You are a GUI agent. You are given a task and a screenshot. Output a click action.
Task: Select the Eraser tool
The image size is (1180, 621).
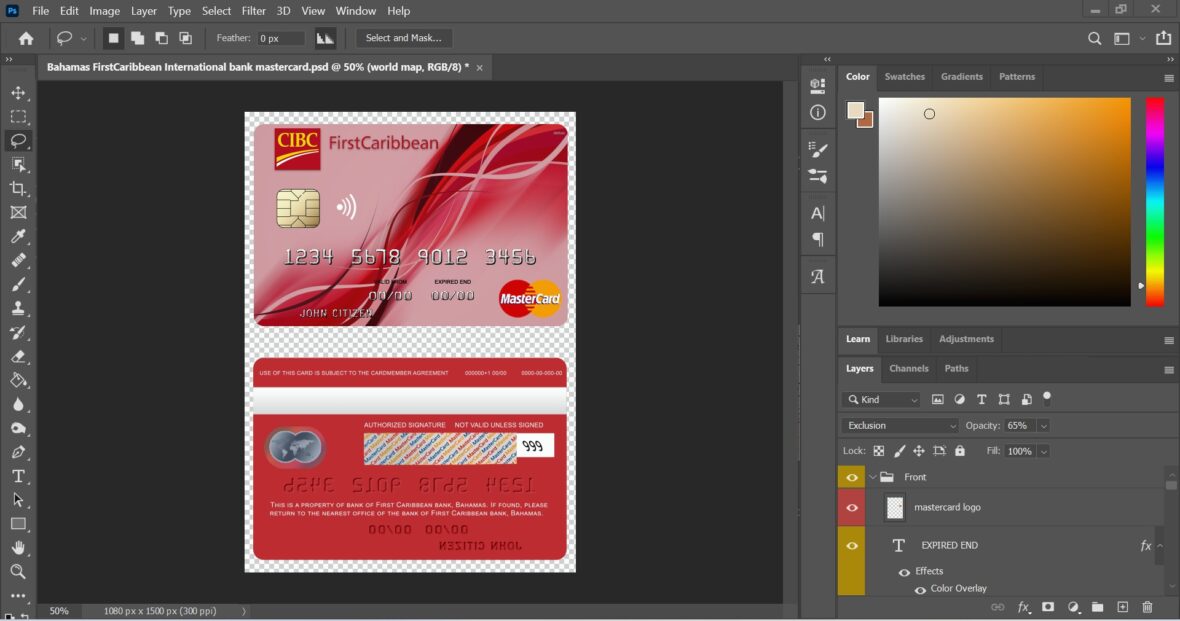click(x=18, y=356)
